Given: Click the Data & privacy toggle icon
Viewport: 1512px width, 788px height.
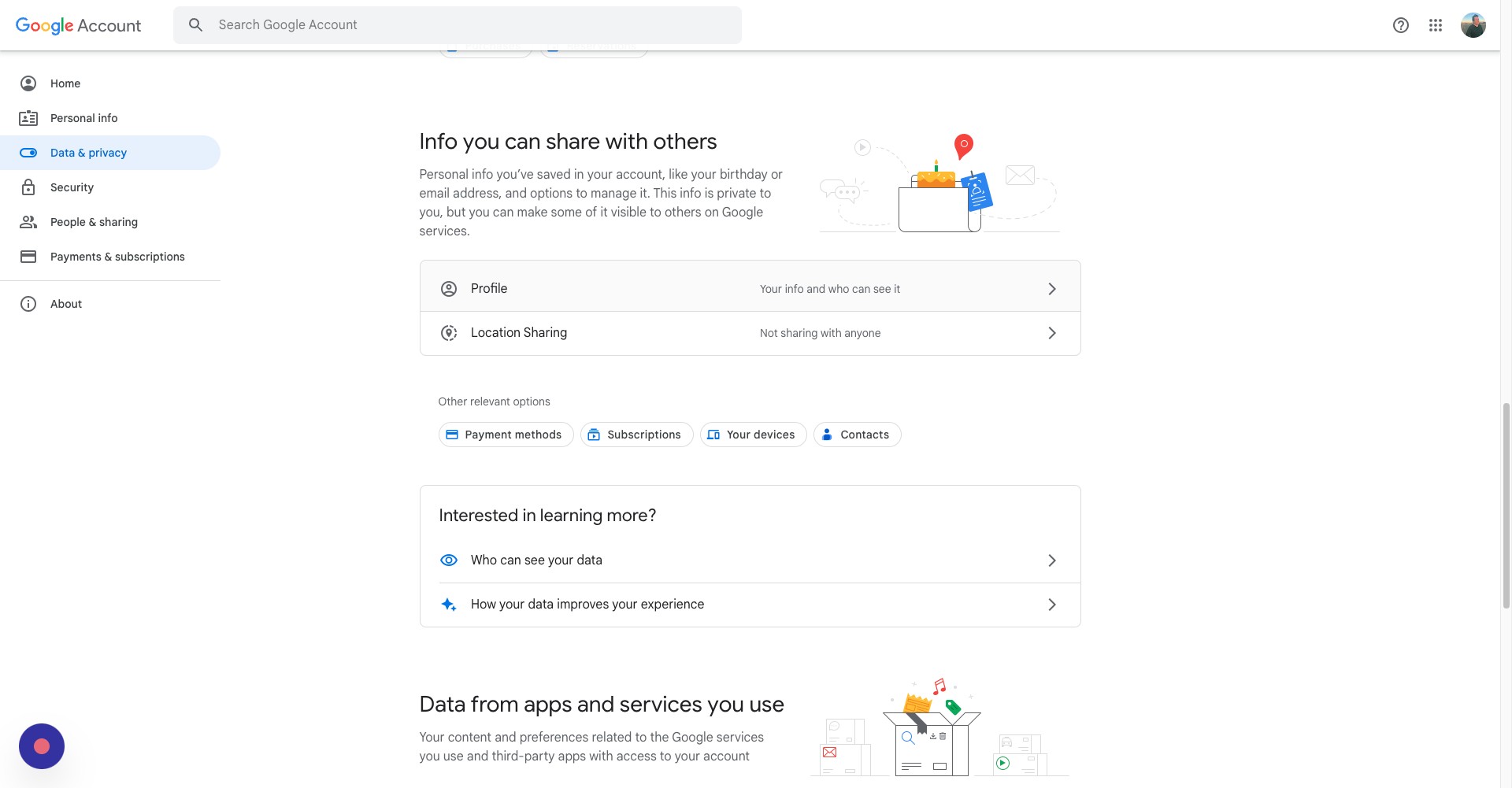Looking at the screenshot, I should [28, 153].
